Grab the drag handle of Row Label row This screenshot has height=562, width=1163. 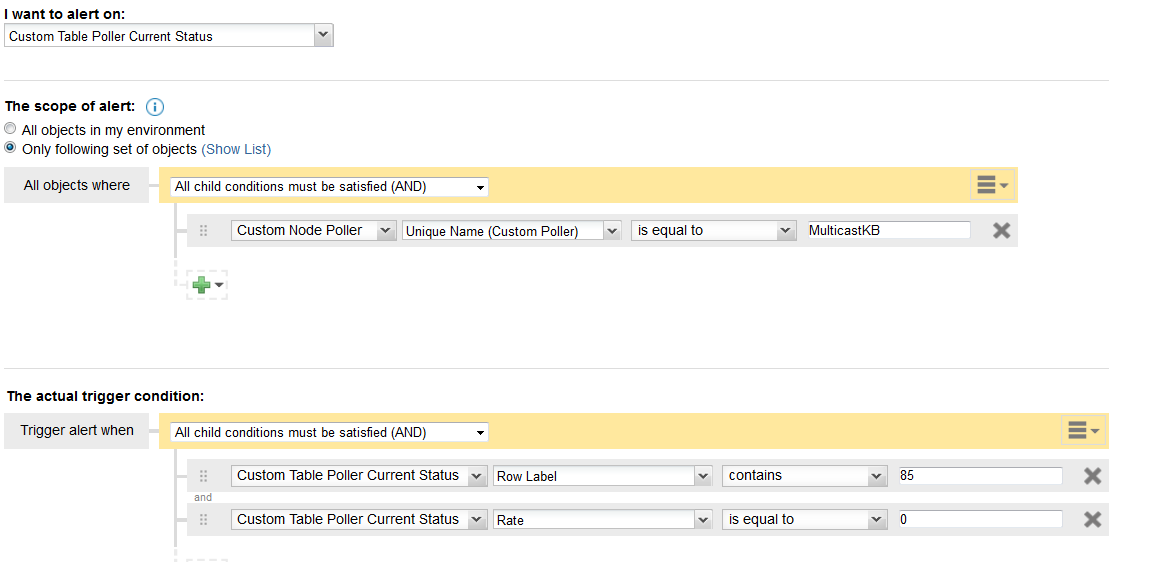coord(203,476)
